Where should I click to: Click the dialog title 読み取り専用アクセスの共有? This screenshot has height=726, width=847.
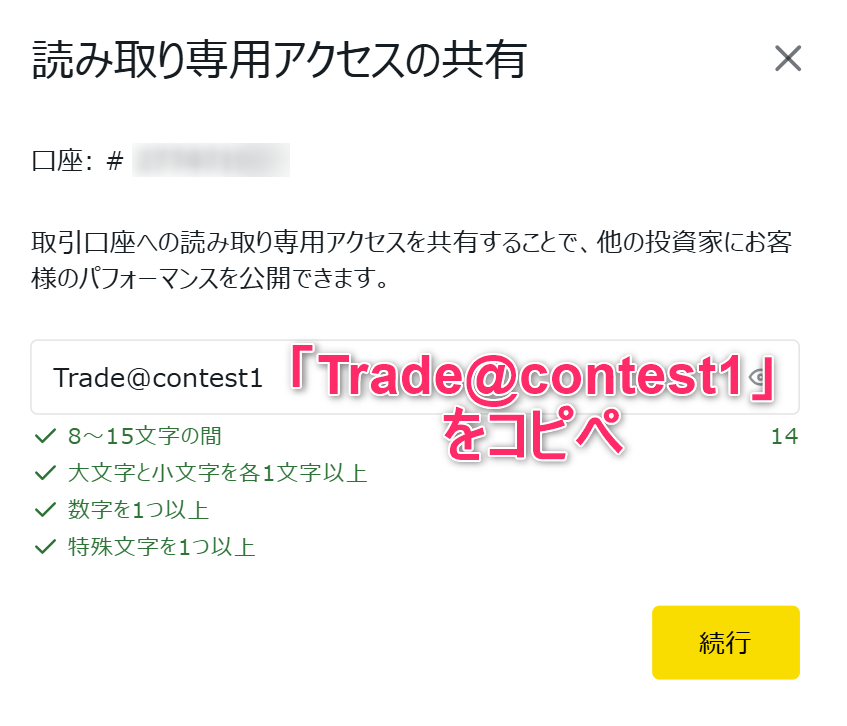[x=279, y=60]
